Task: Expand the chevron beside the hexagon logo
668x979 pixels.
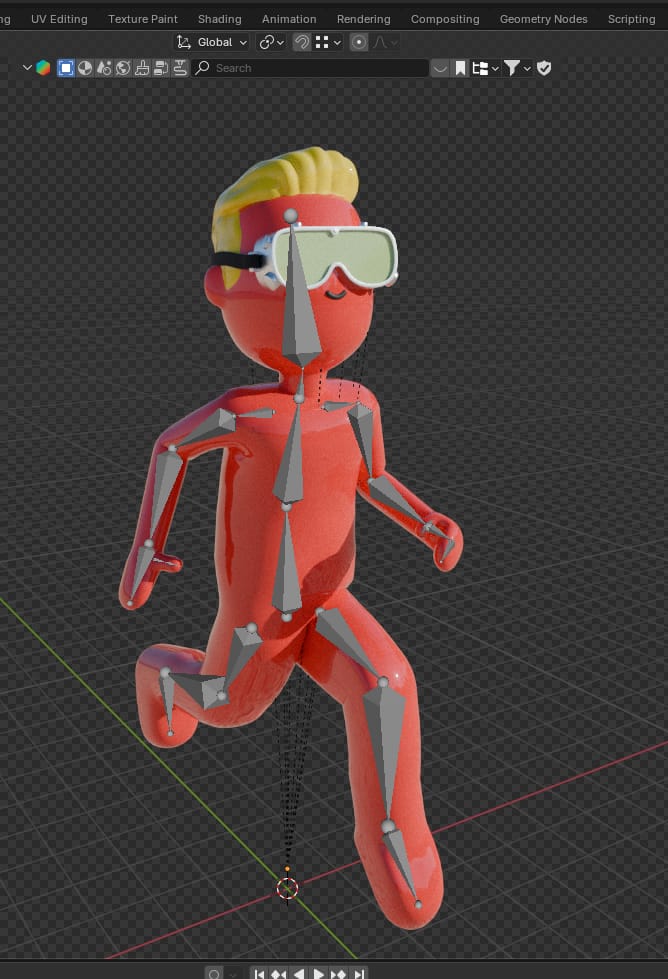Action: [x=27, y=67]
